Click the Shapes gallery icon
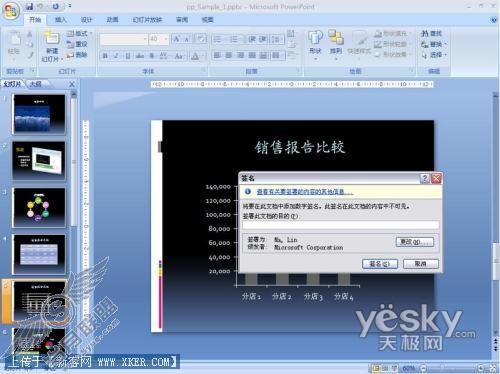 pyautogui.click(x=315, y=38)
